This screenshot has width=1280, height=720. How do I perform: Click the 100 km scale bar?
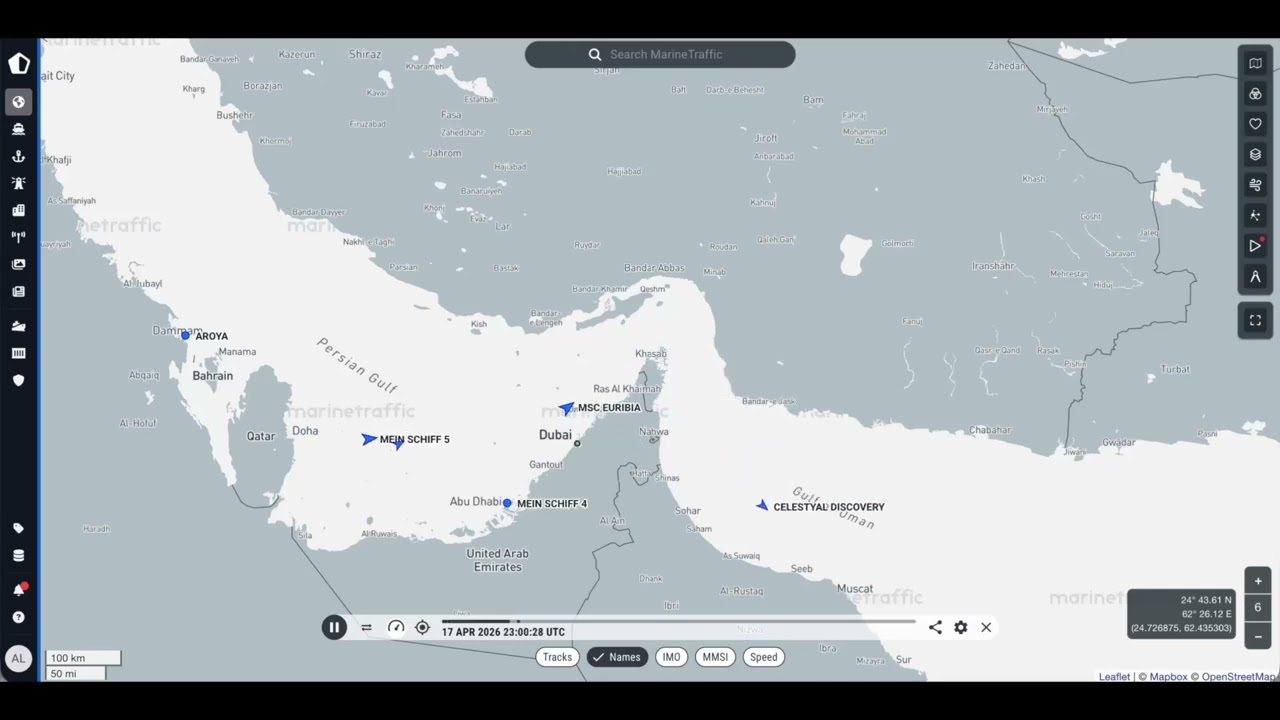click(x=83, y=658)
